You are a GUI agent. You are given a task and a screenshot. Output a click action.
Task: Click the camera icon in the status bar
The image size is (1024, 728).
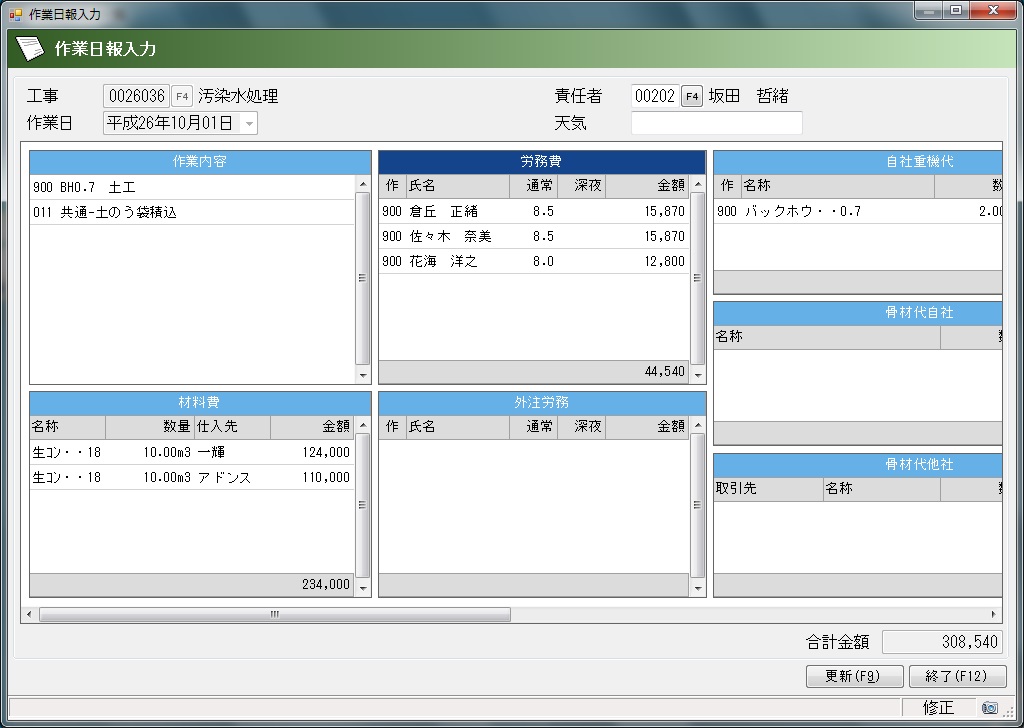(x=989, y=708)
